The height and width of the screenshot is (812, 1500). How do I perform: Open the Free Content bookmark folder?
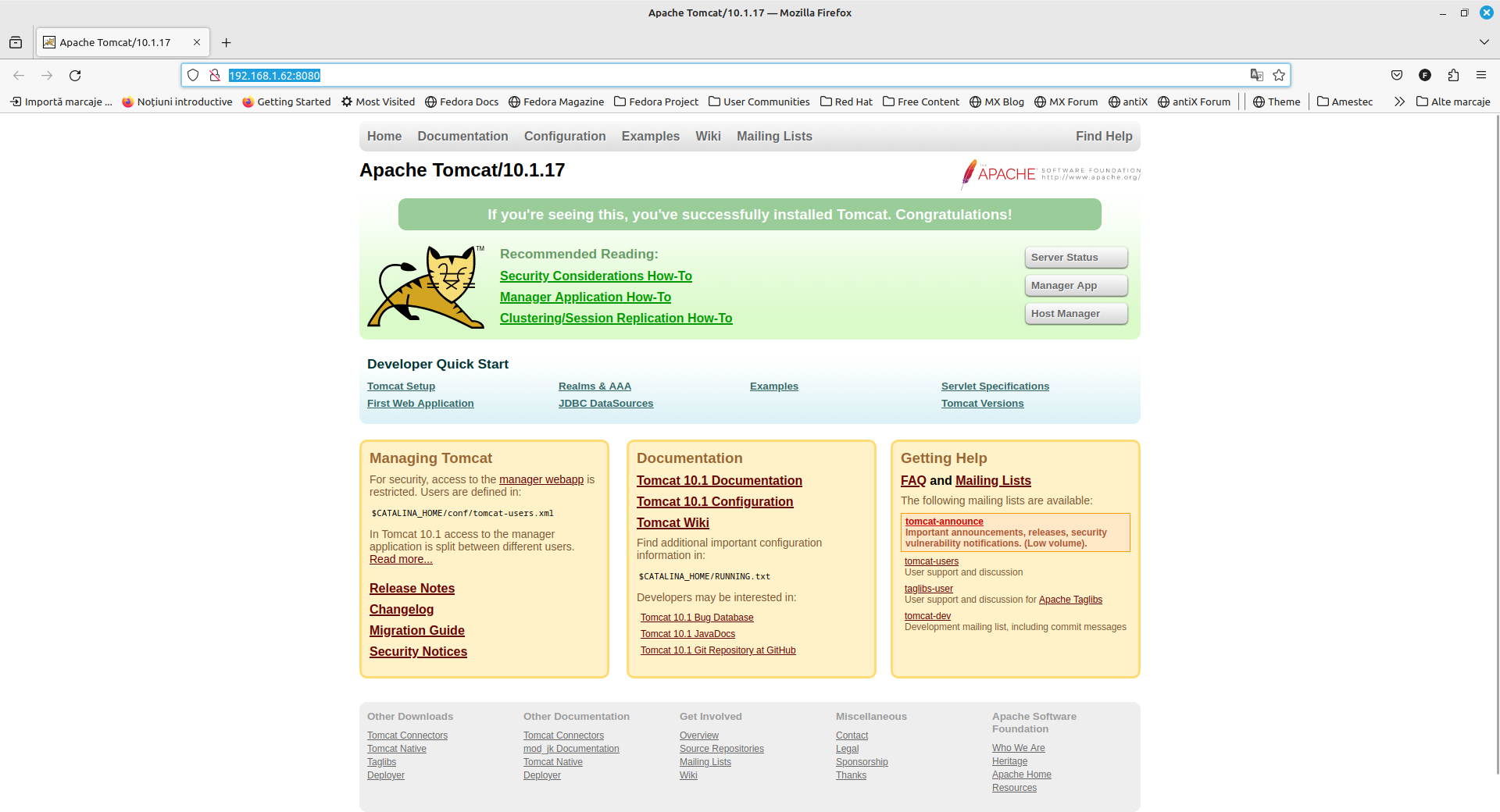[921, 101]
